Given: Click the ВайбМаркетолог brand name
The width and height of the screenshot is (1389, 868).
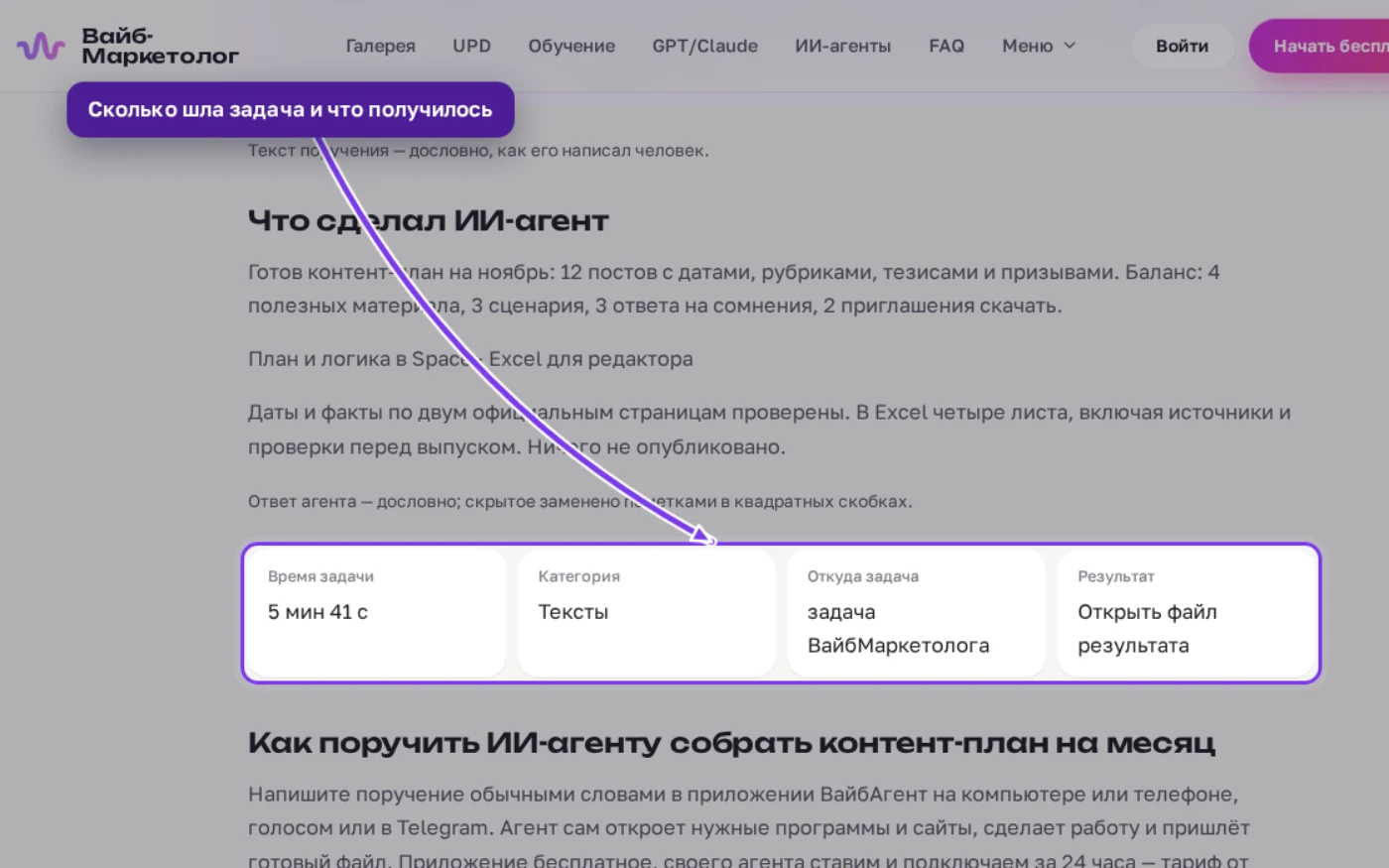Looking at the screenshot, I should click(160, 46).
